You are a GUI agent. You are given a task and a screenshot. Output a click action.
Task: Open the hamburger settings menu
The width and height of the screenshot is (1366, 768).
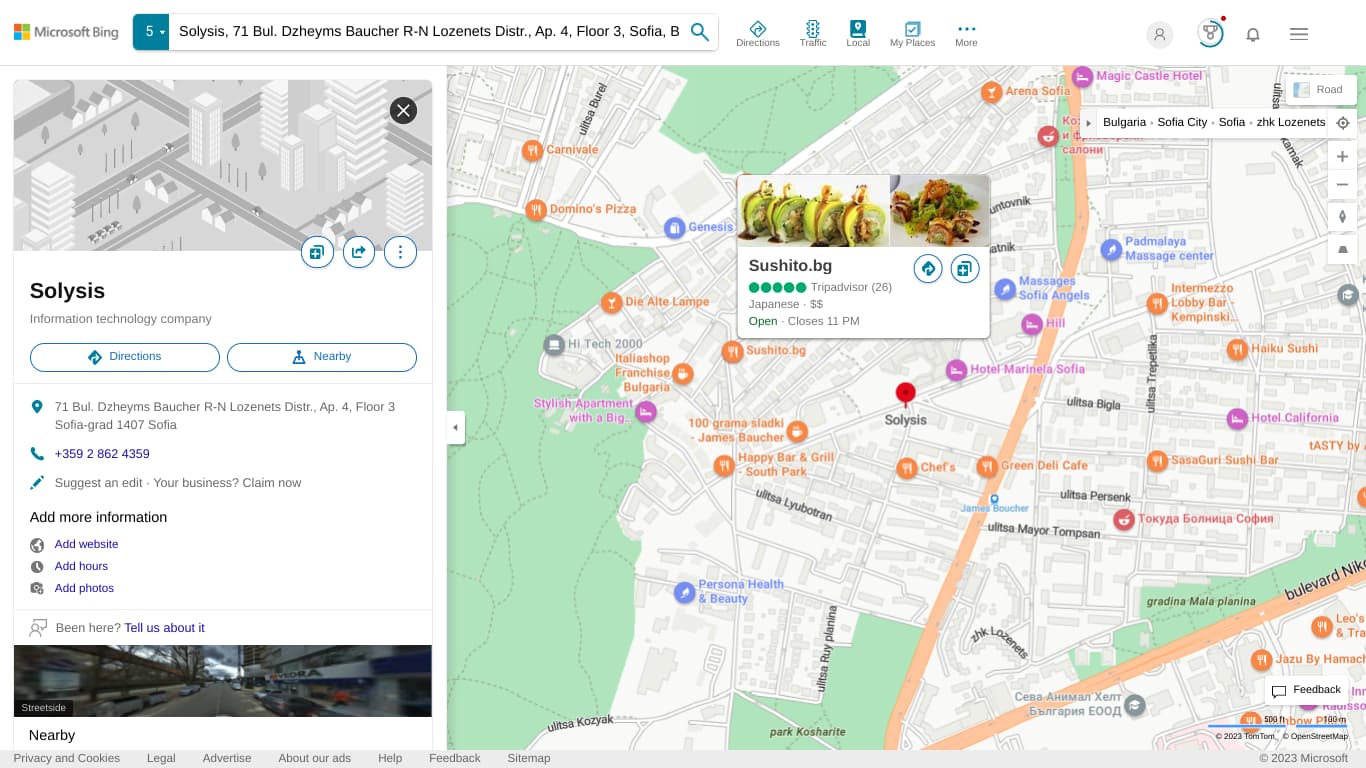pyautogui.click(x=1299, y=34)
